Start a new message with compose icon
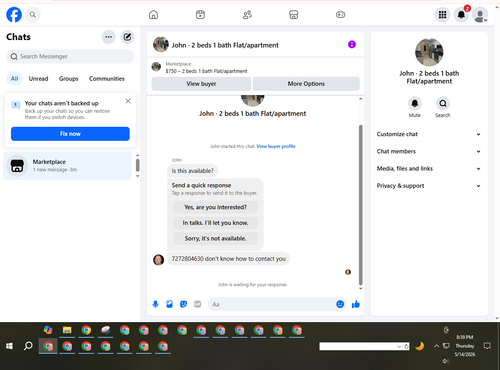This screenshot has width=500, height=370. coord(127,37)
